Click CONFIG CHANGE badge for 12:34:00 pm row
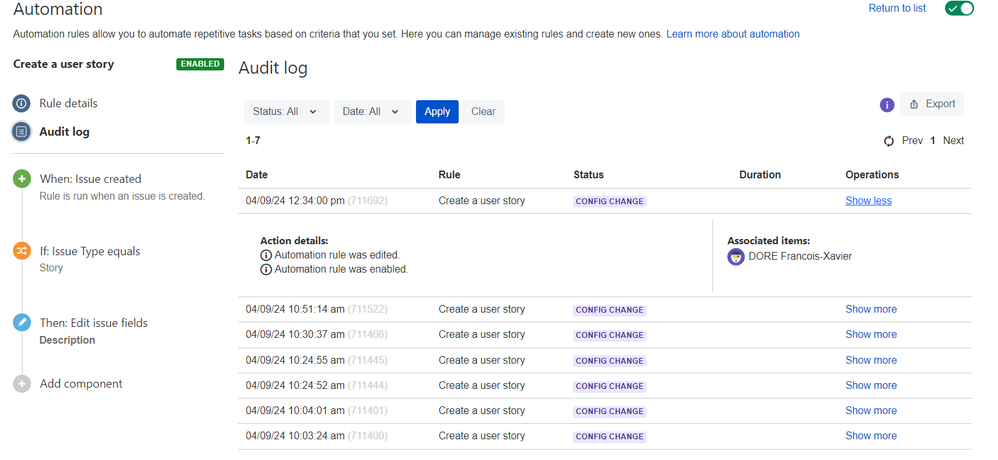The image size is (998, 460). (x=610, y=201)
